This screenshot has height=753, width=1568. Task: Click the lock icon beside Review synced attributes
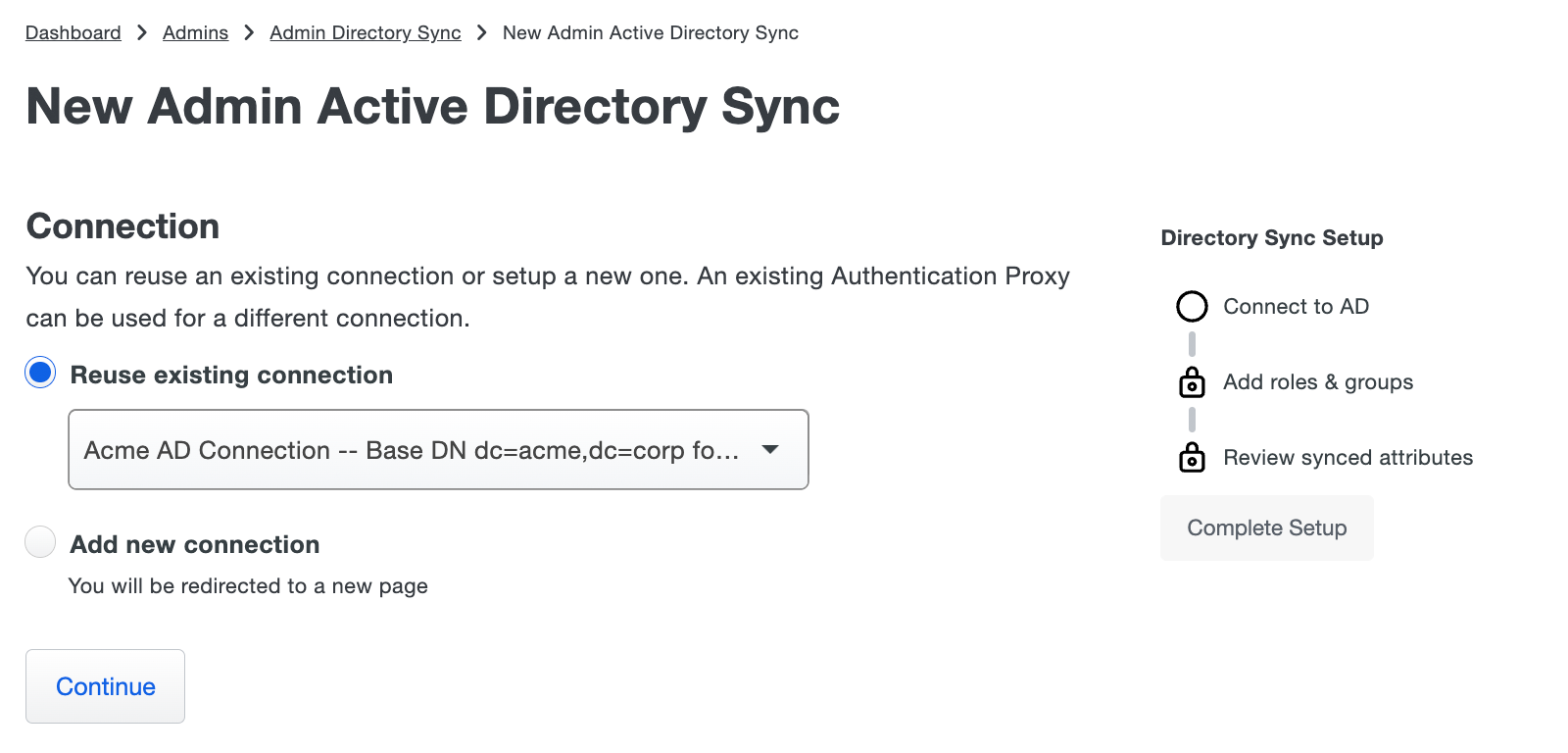click(1192, 457)
